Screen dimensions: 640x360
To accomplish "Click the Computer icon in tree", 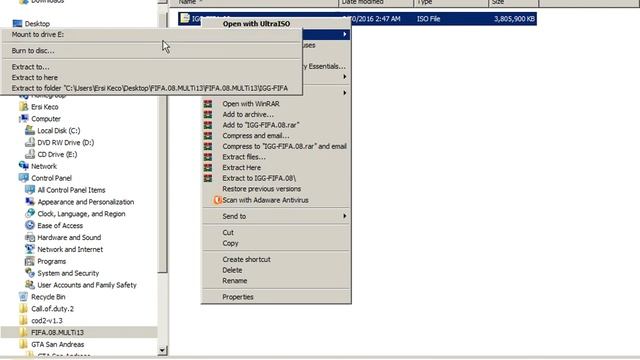I will pyautogui.click(x=24, y=118).
